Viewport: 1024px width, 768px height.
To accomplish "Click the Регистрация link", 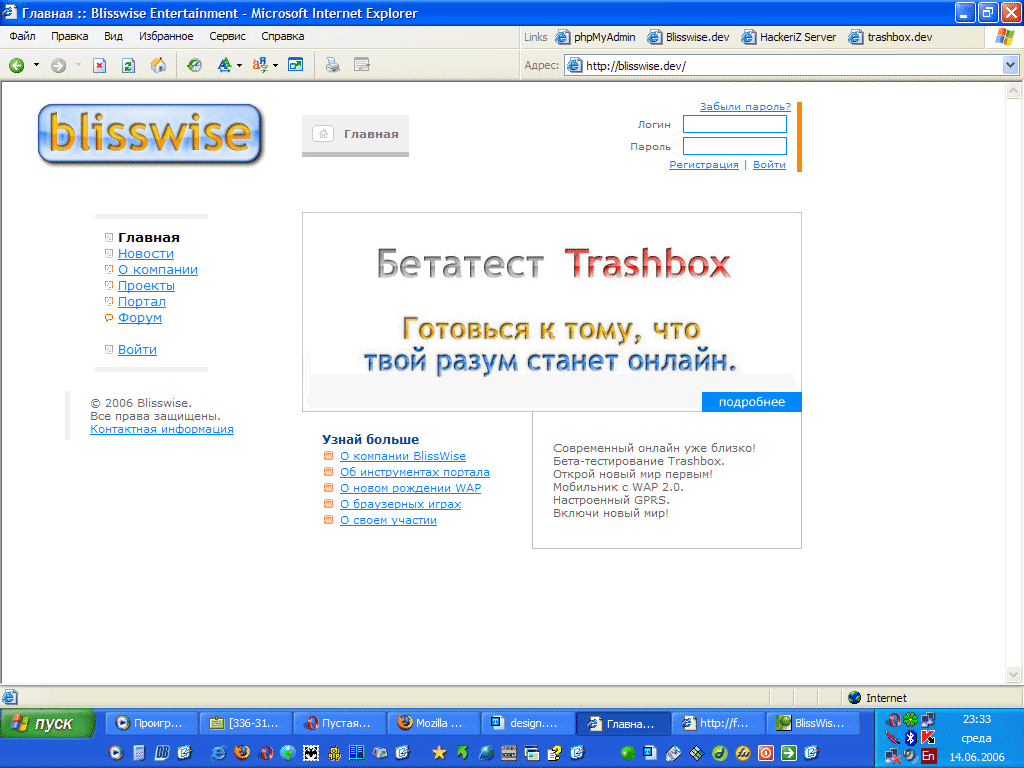I will tap(703, 165).
